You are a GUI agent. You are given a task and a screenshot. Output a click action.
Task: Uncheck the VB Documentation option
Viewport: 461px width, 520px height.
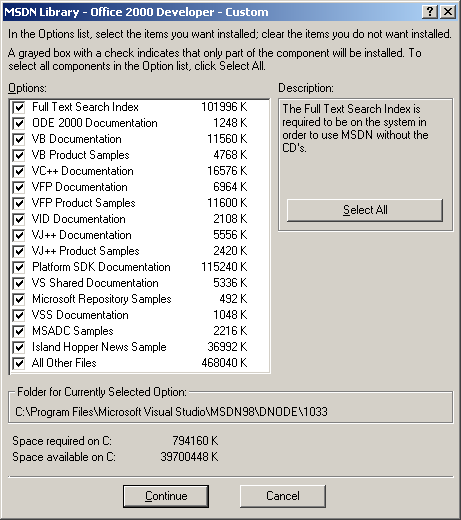(19, 139)
